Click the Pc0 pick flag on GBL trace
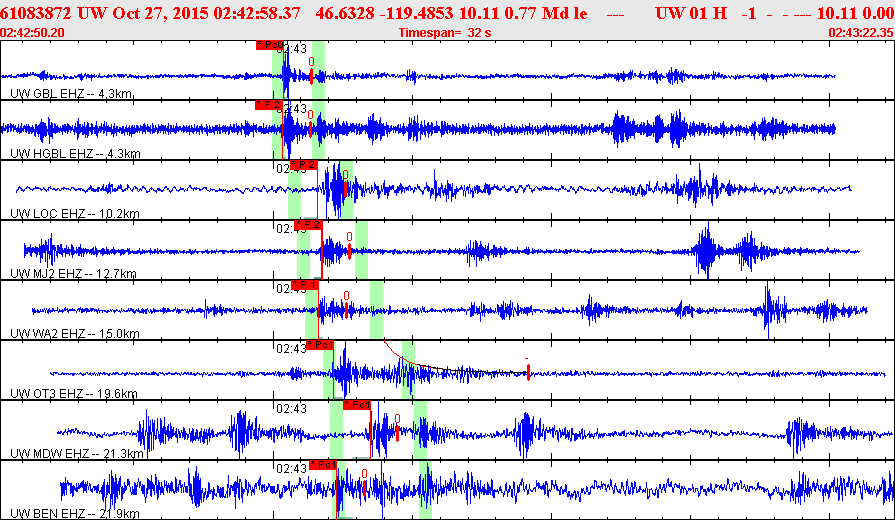 pyautogui.click(x=269, y=45)
